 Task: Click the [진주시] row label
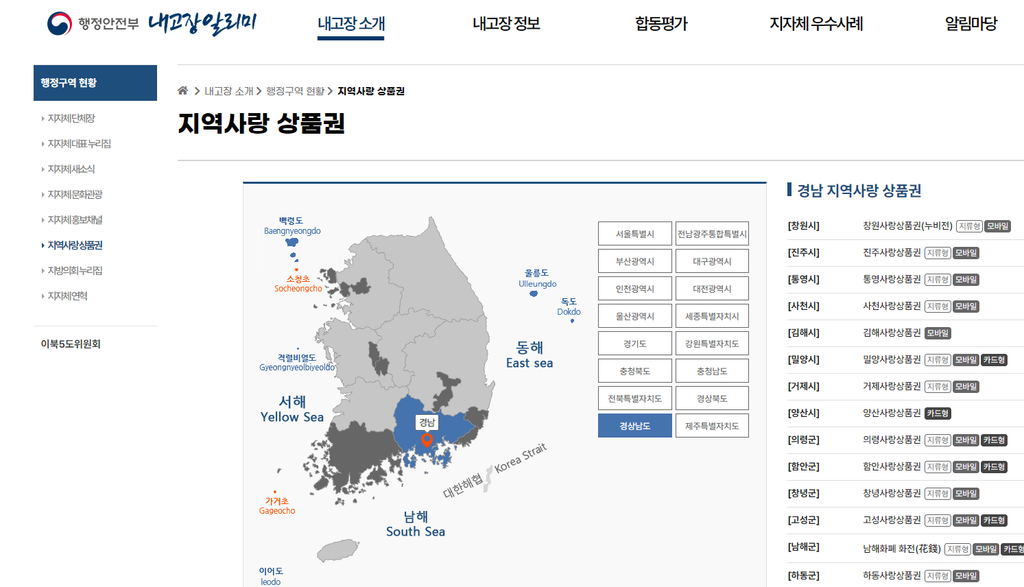click(803, 253)
